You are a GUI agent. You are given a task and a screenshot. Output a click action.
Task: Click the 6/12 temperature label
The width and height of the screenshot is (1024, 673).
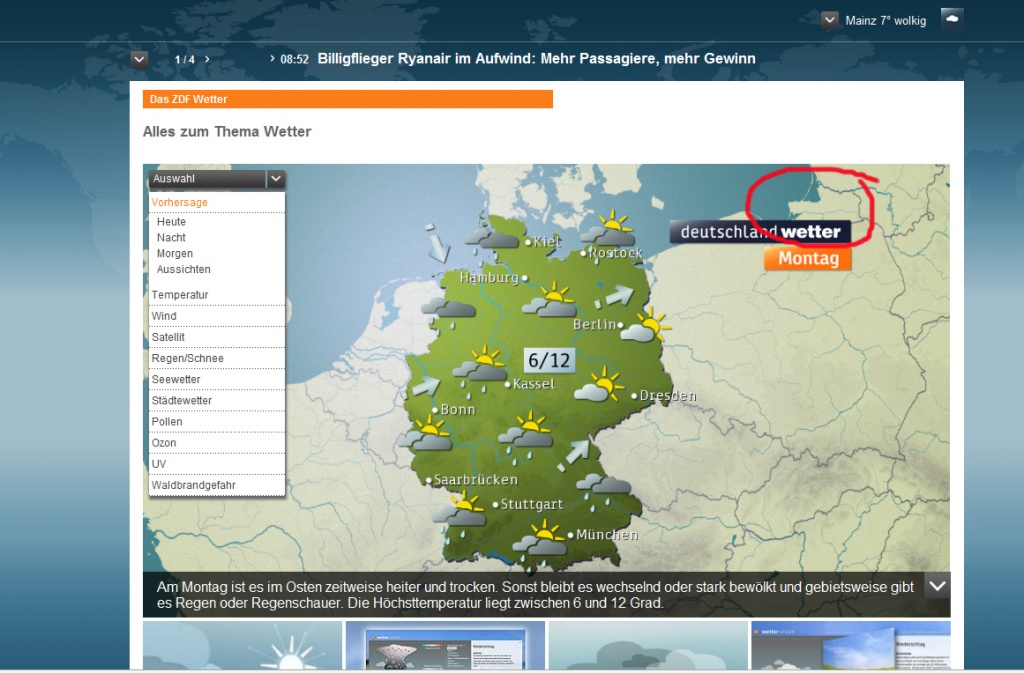pyautogui.click(x=549, y=360)
